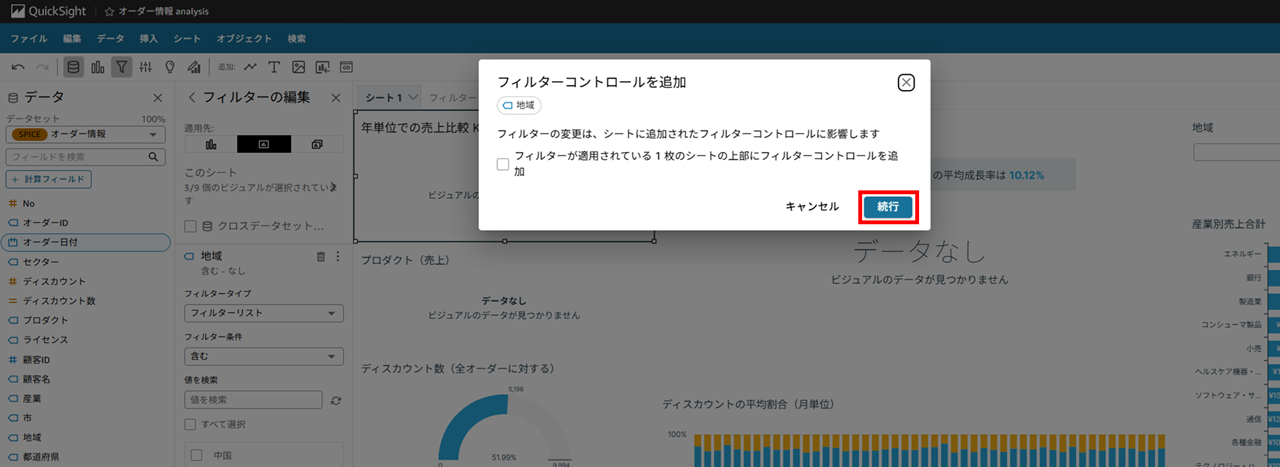This screenshot has height=467, width=1280.
Task: Click the キャンセル button
Action: pyautogui.click(x=812, y=206)
